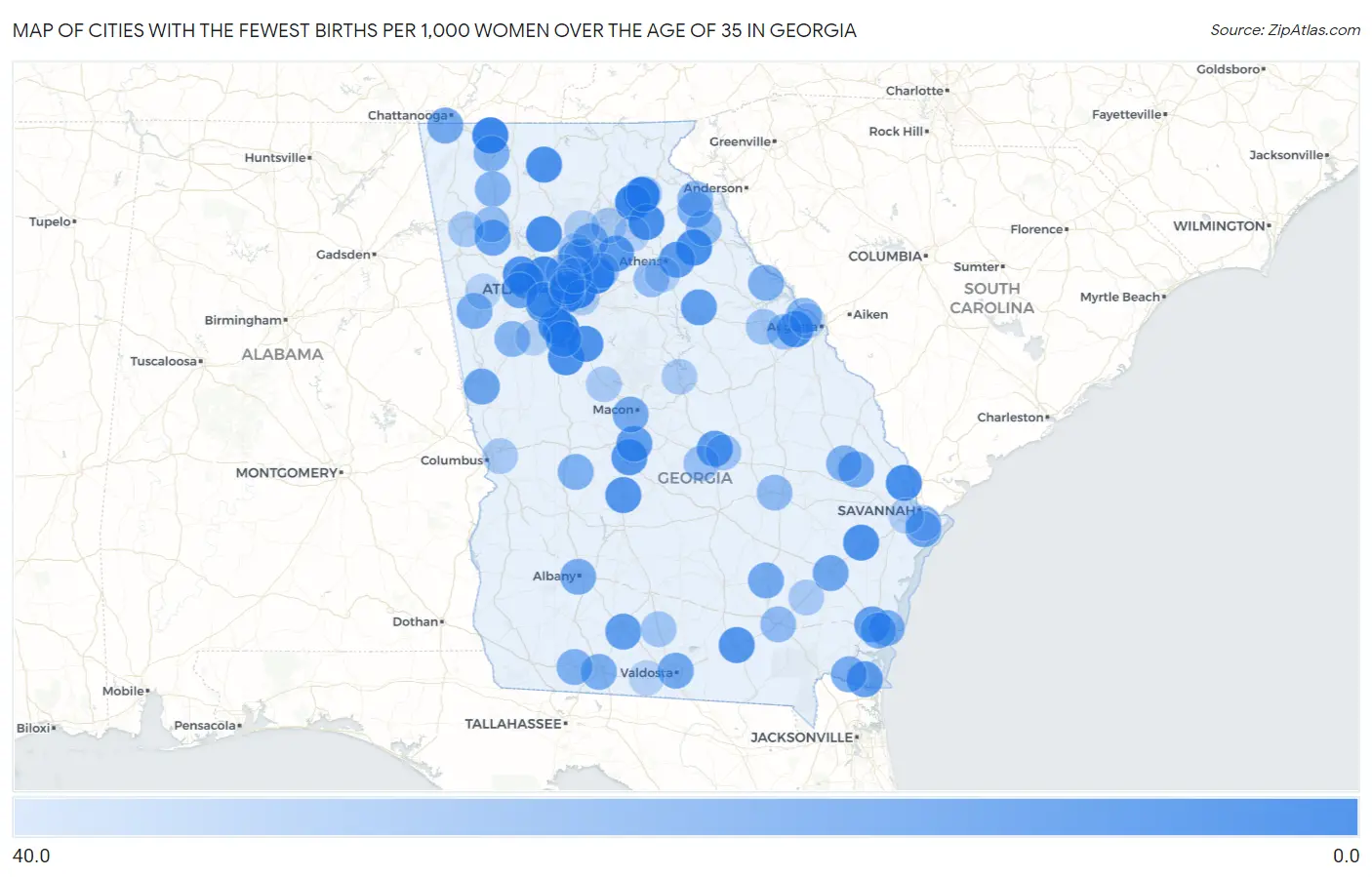The width and height of the screenshot is (1372, 877).
Task: Click the data bubble at Albany
Action: (578, 577)
